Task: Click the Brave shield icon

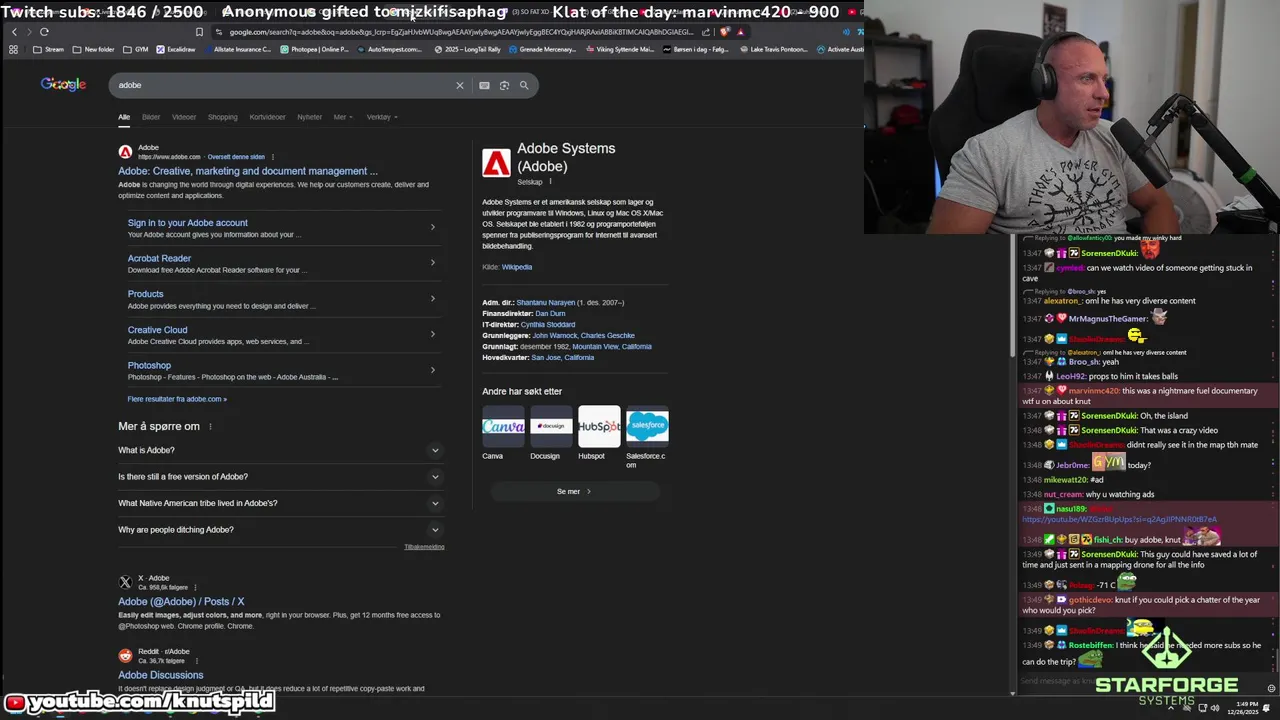Action: point(724,32)
